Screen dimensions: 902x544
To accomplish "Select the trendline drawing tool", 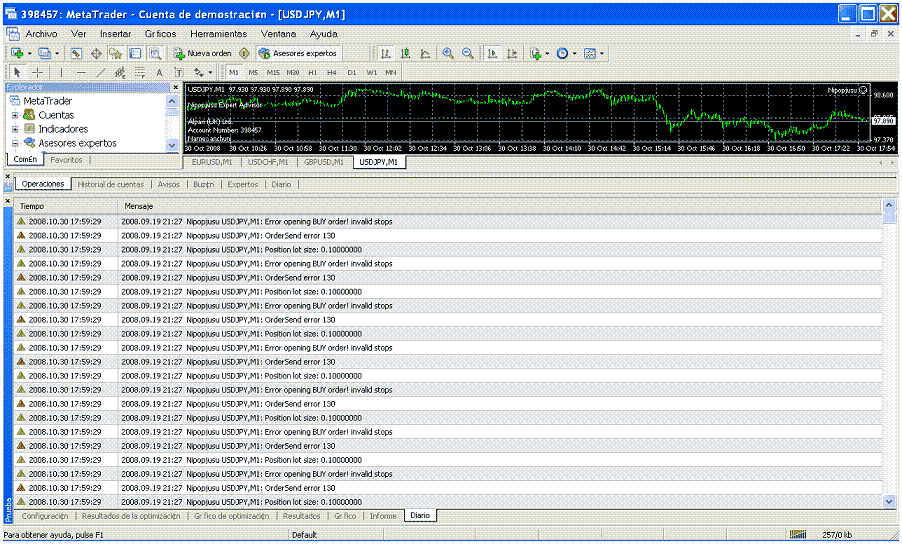I will coord(100,72).
